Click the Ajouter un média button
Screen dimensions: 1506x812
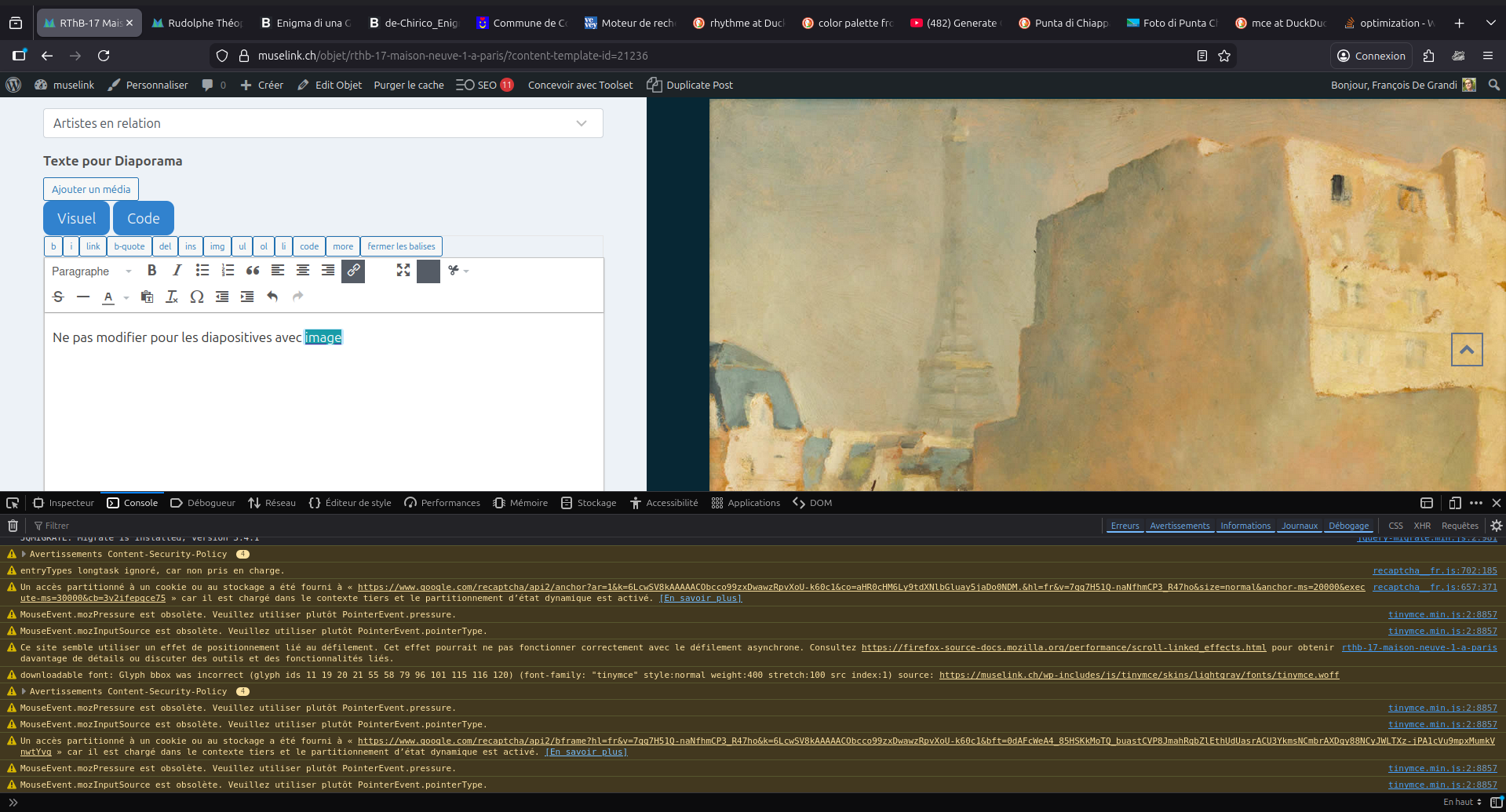91,189
